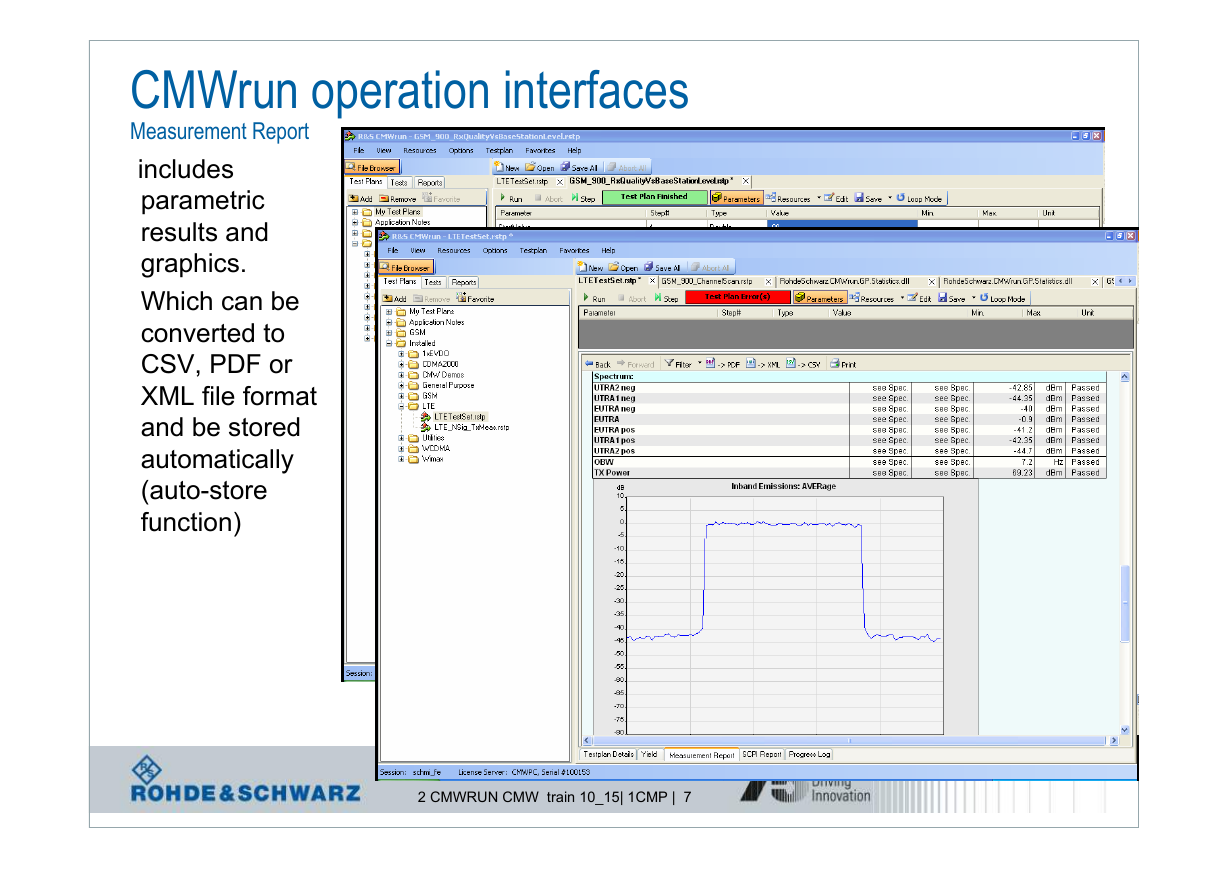Viewport: 1228px width, 869px height.
Task: Switch to Testplan Details tab
Action: coord(608,754)
